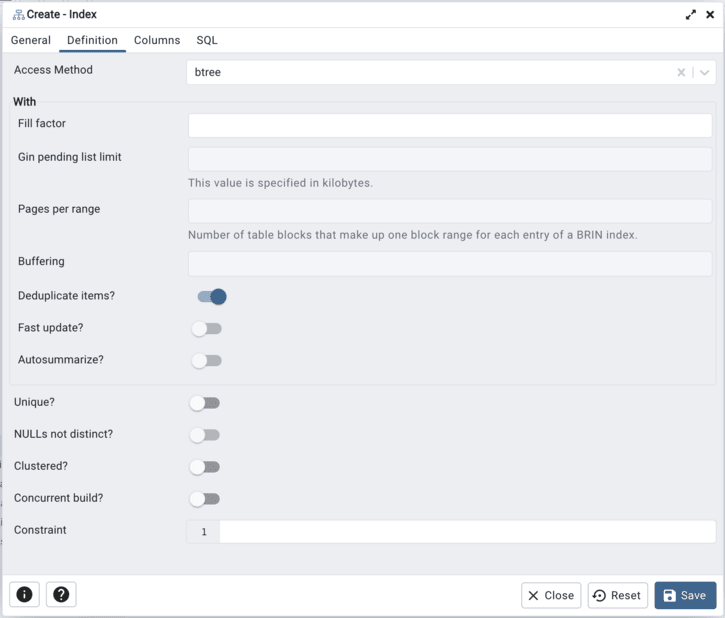The image size is (725, 618).
Task: Toggle off Deduplicate items switch
Action: click(211, 296)
